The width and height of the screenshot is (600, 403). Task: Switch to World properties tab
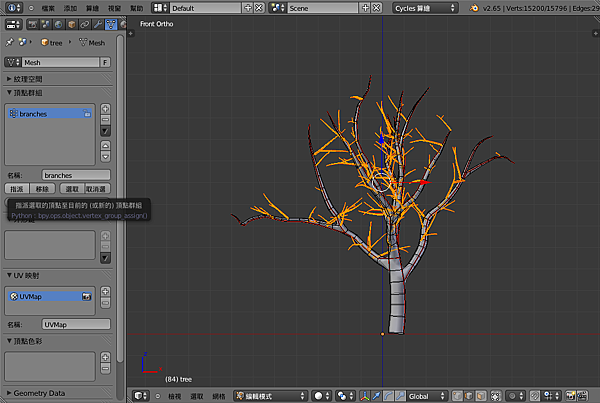[x=59, y=24]
